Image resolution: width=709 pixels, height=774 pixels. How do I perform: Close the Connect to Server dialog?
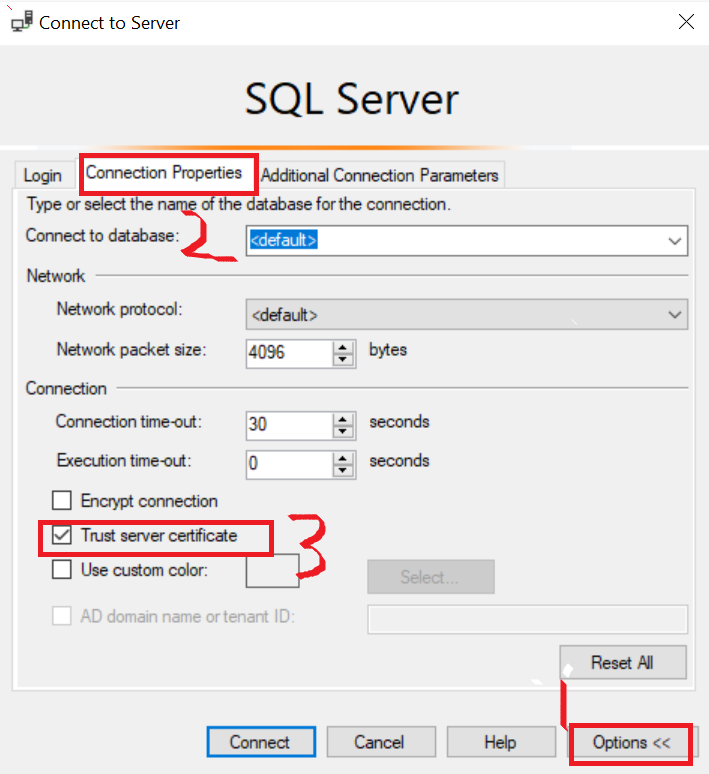point(686,22)
